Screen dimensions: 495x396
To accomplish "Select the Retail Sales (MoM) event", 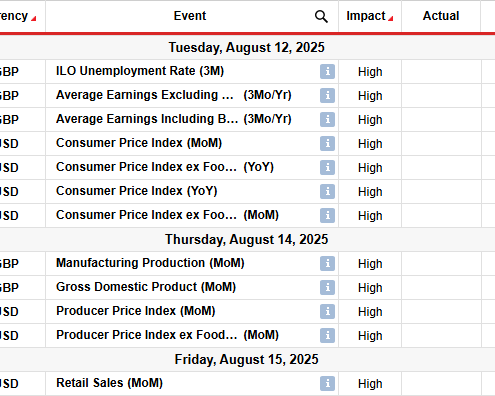I will point(109,383).
